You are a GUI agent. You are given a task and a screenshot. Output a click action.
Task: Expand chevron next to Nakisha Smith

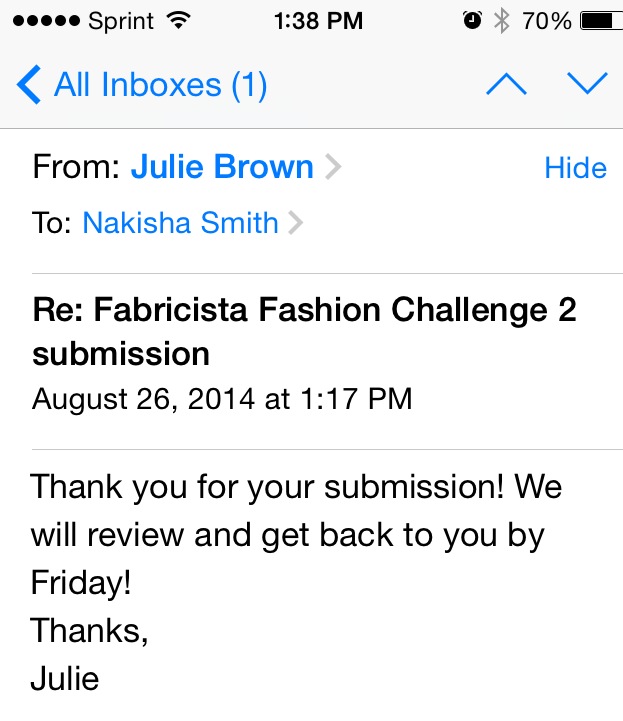coord(295,223)
